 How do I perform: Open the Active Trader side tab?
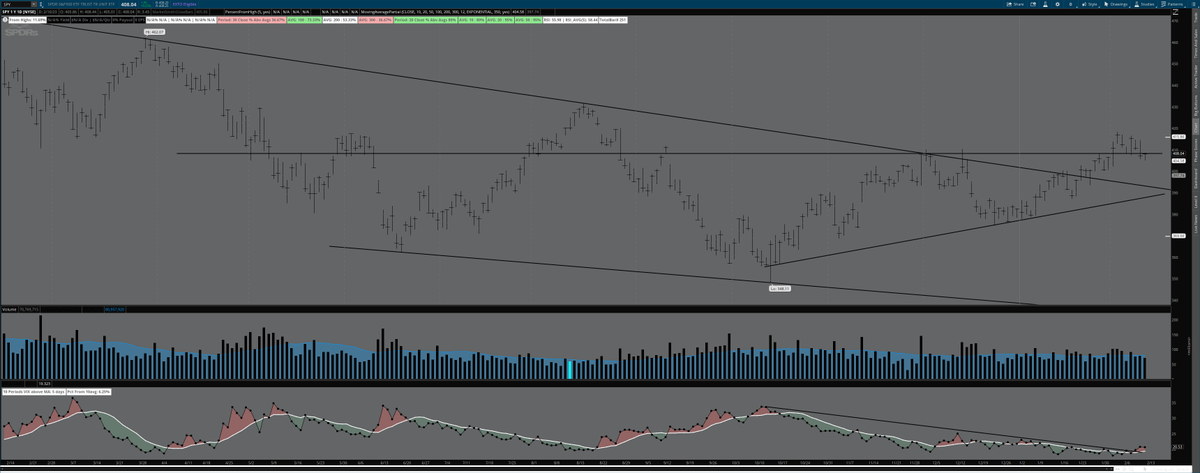pyautogui.click(x=1195, y=77)
